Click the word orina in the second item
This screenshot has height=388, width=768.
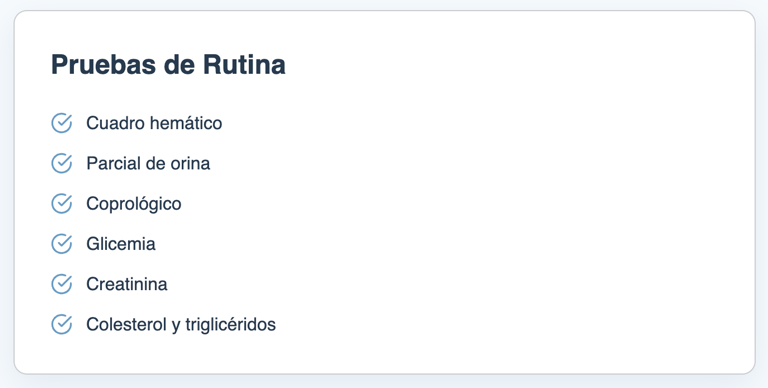[190, 163]
